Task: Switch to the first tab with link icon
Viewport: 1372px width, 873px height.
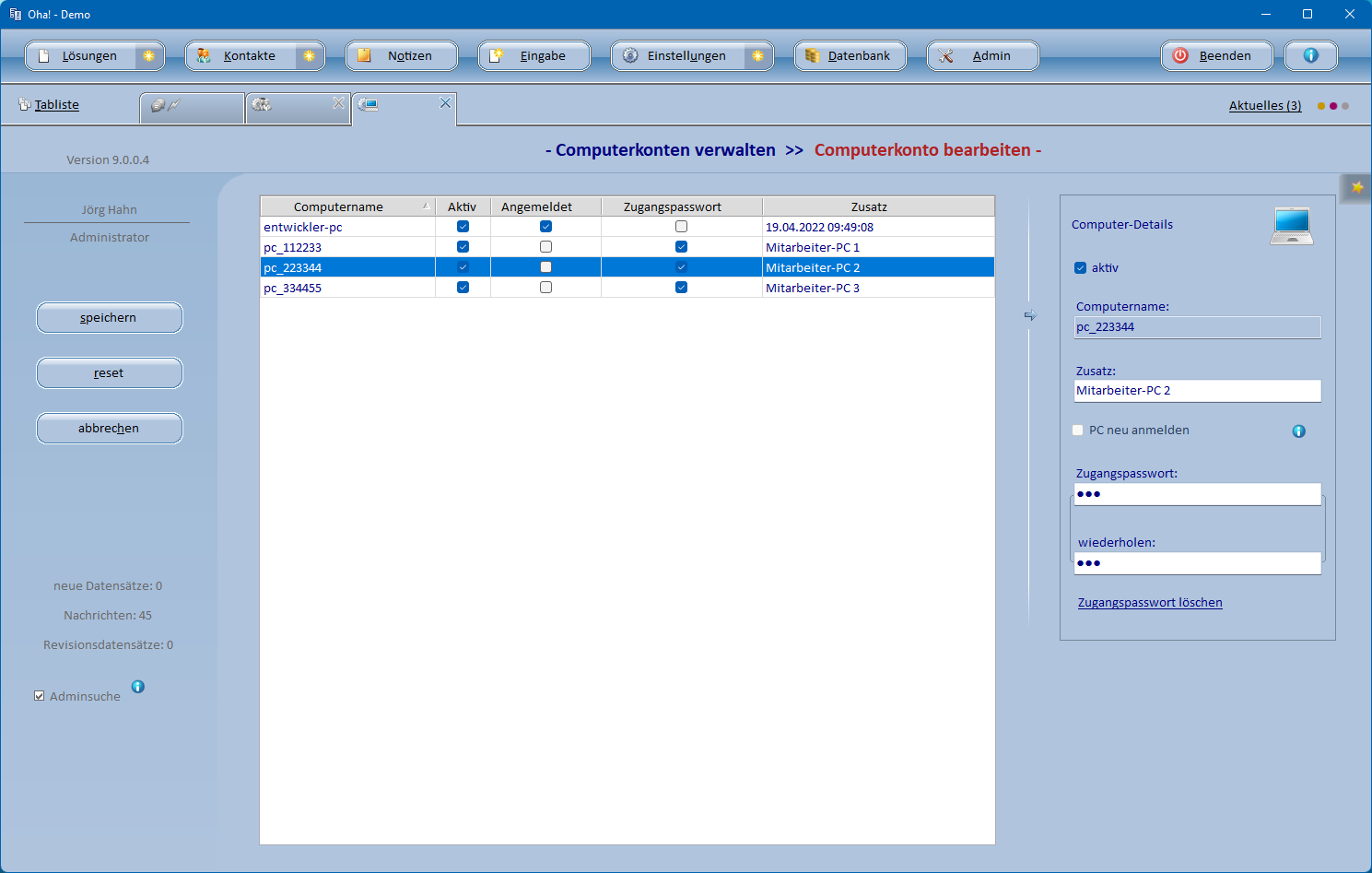Action: [192, 107]
